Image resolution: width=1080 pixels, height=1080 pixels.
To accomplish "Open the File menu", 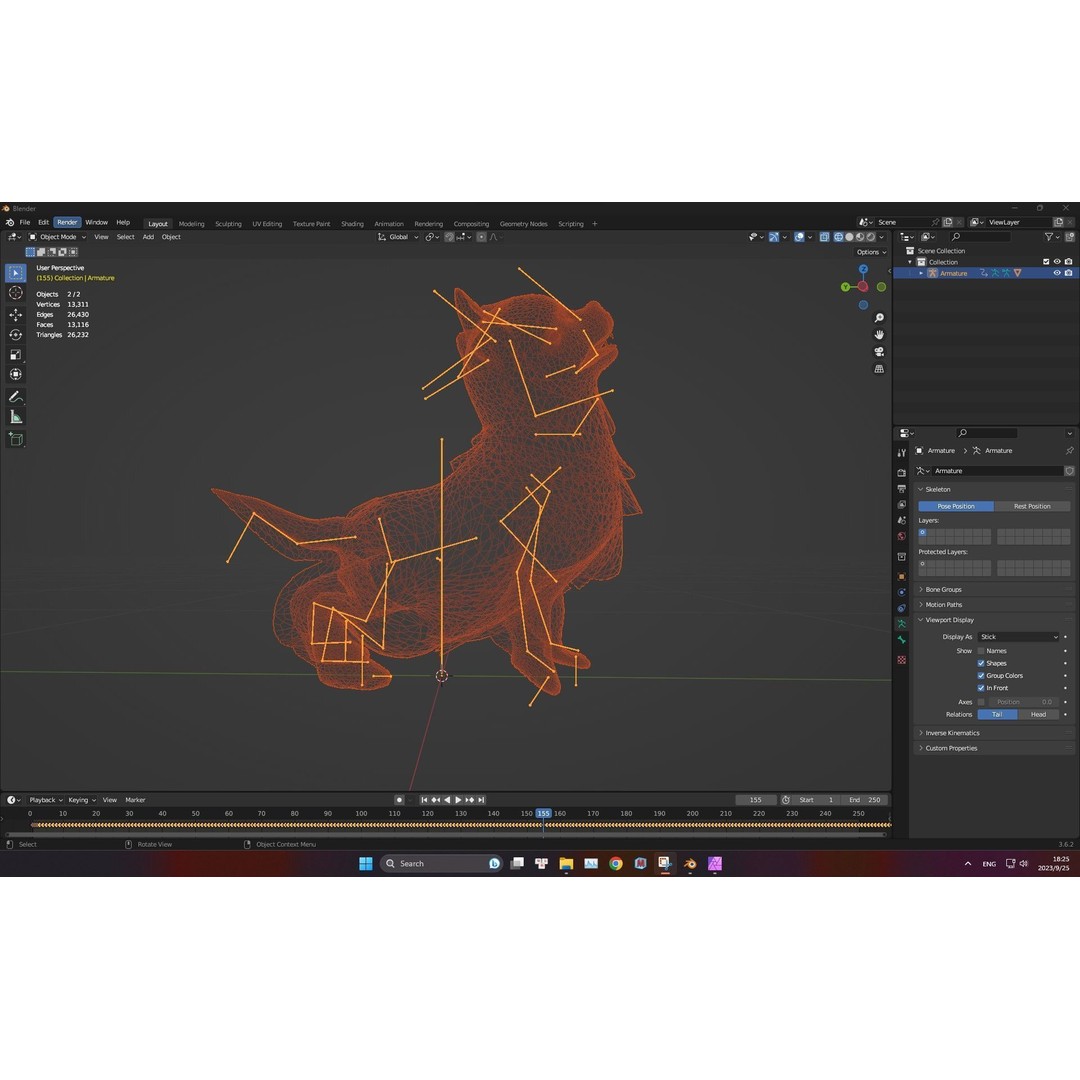I will click(25, 222).
